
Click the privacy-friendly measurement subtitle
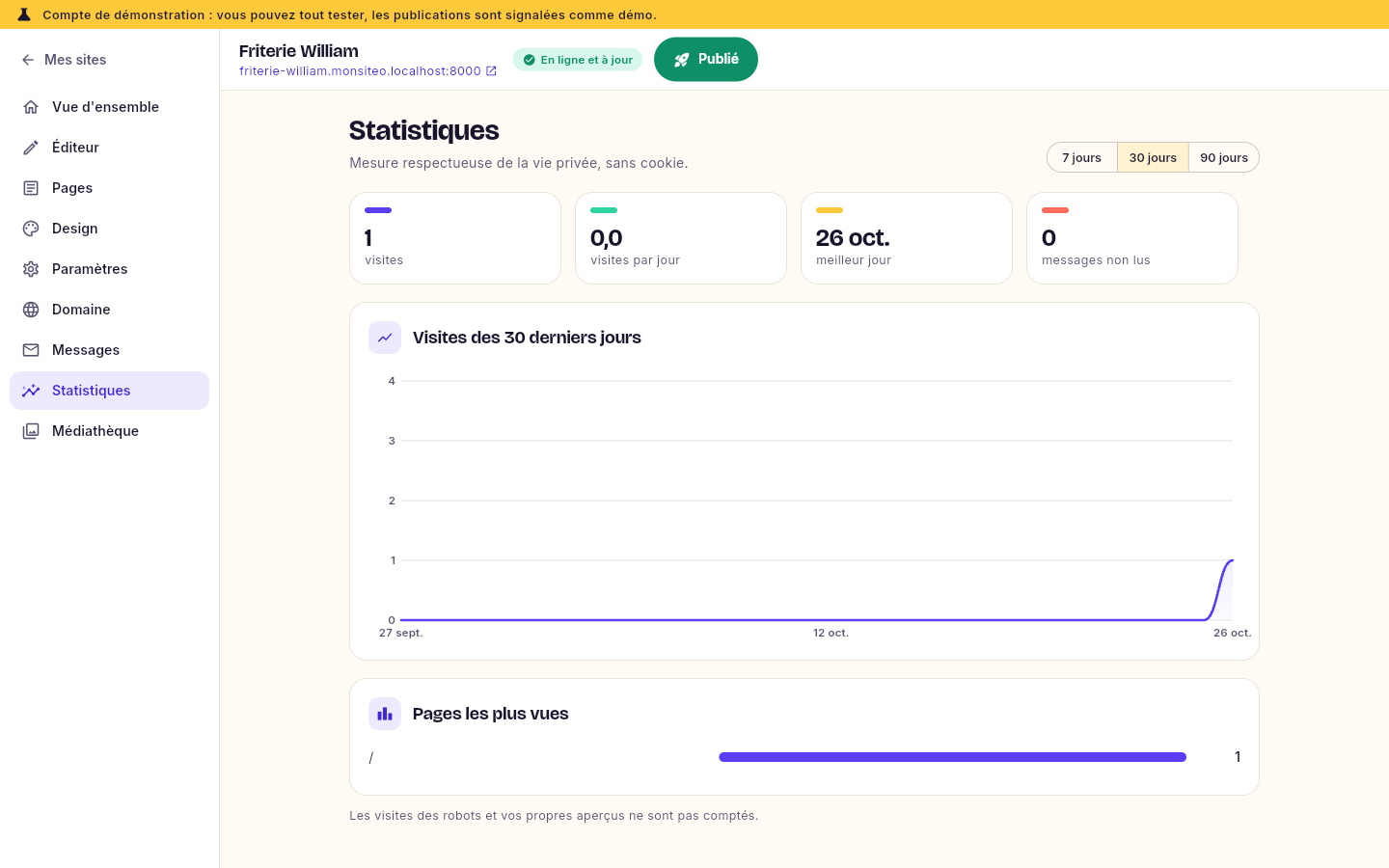pyautogui.click(x=519, y=163)
